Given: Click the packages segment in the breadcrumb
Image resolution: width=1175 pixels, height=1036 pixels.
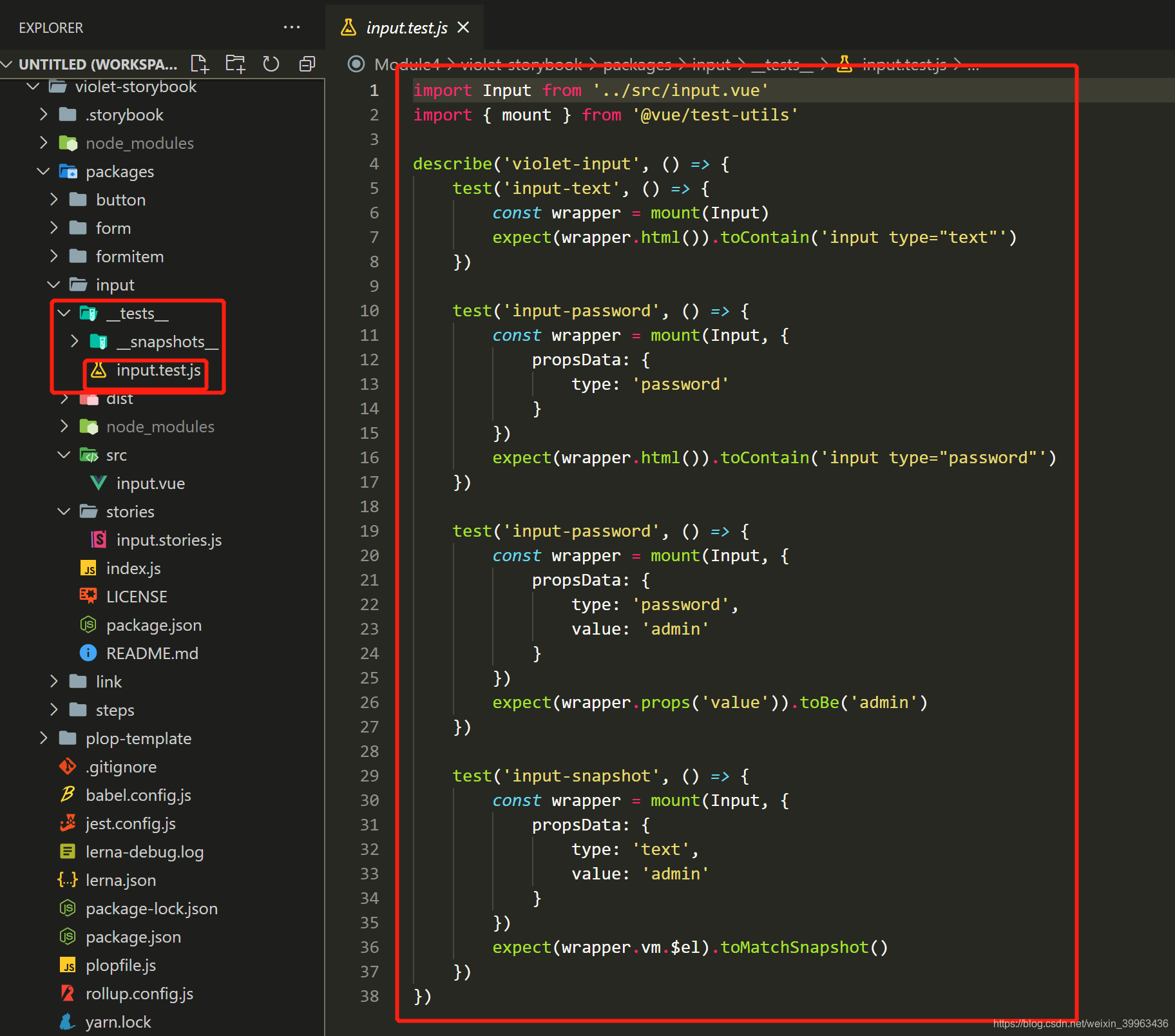Looking at the screenshot, I should (x=637, y=64).
